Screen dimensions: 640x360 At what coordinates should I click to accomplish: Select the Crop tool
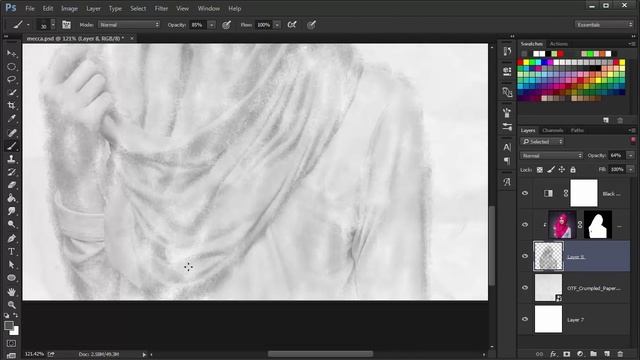pos(11,106)
